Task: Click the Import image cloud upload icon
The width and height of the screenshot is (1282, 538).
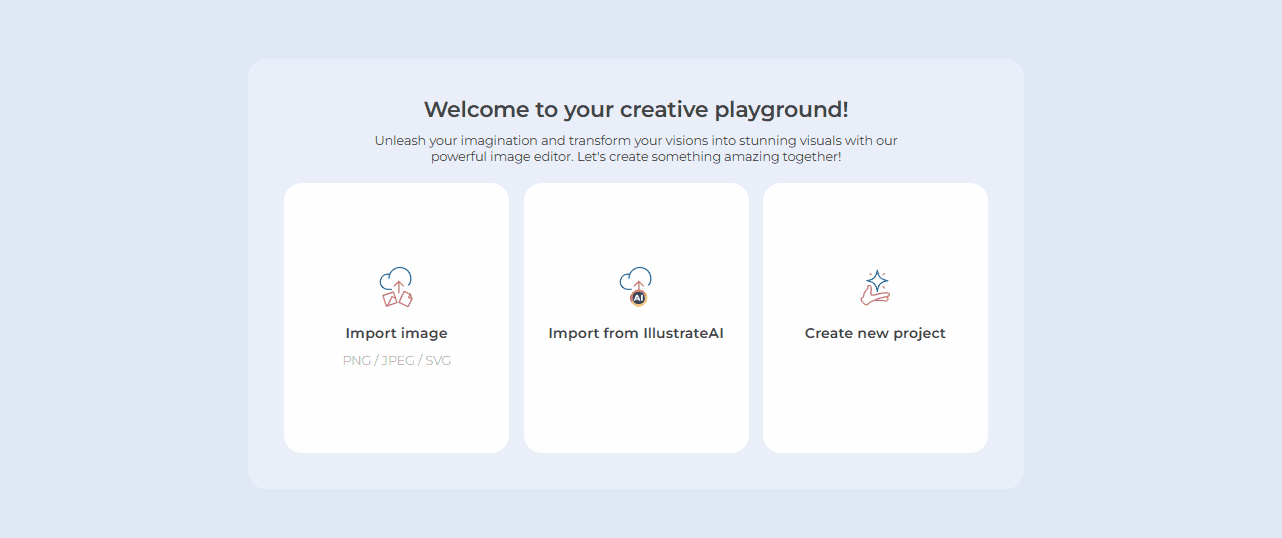Action: tap(396, 287)
